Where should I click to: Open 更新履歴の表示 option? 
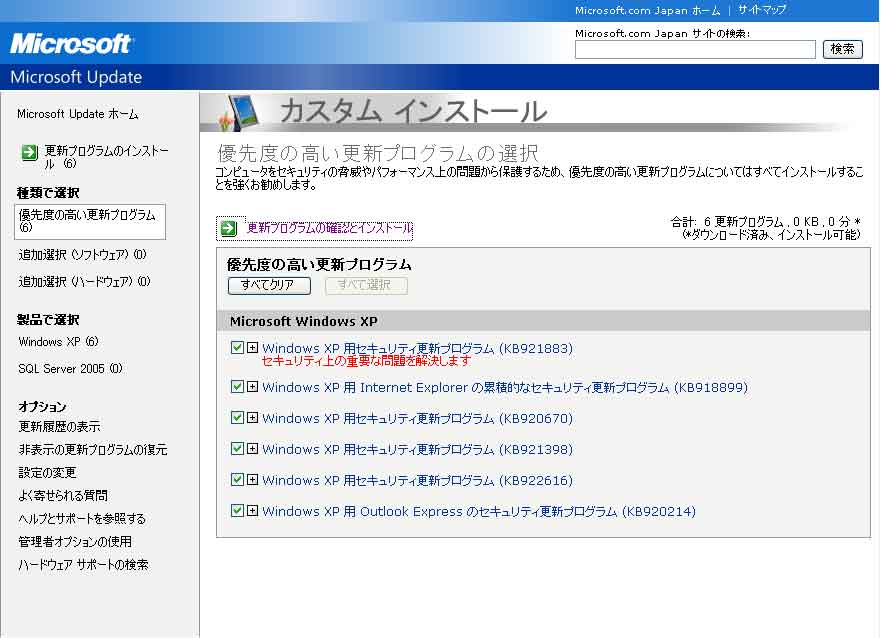click(59, 426)
